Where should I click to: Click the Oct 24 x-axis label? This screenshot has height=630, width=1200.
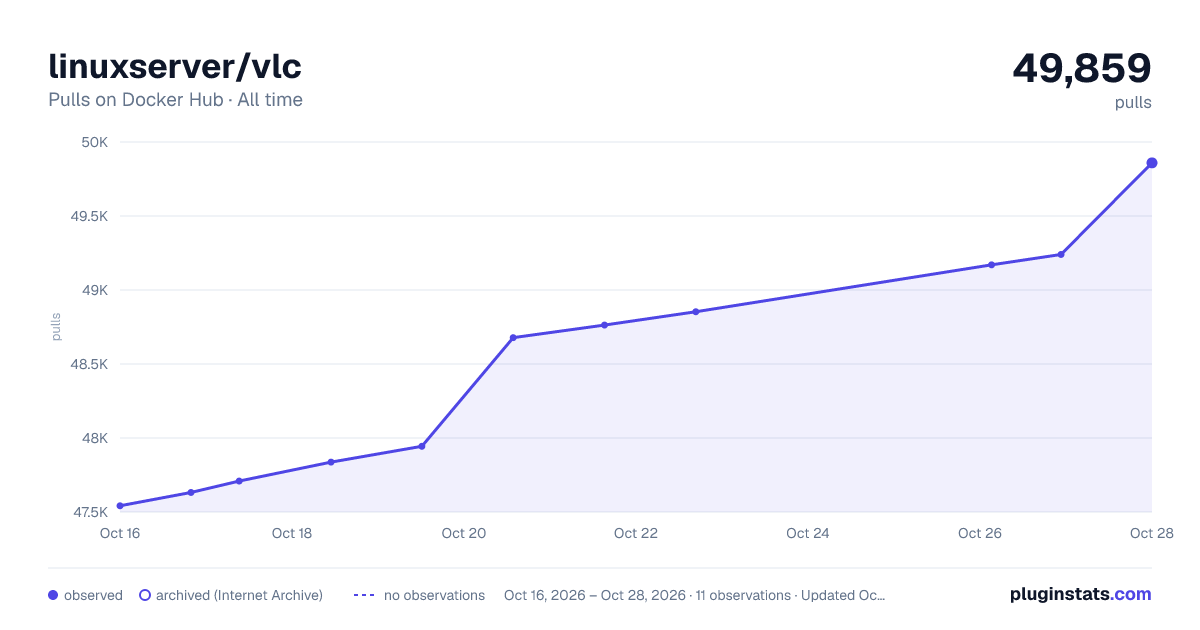[808, 534]
